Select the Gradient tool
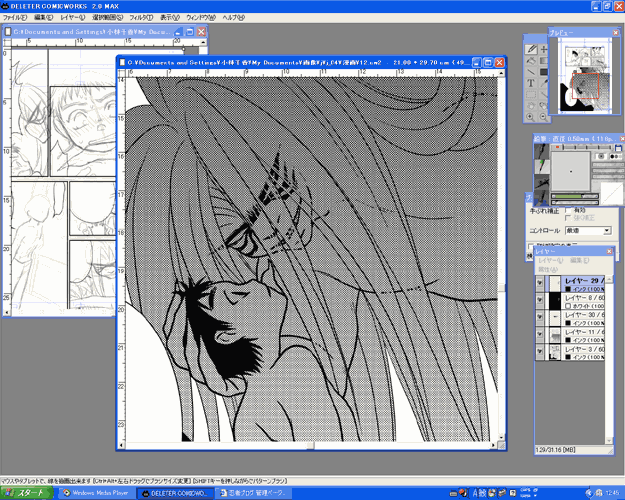The height and width of the screenshot is (500, 625). click(x=543, y=61)
